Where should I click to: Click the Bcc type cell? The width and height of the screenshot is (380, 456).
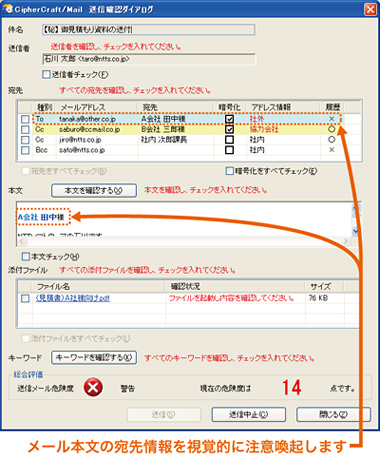(42, 150)
